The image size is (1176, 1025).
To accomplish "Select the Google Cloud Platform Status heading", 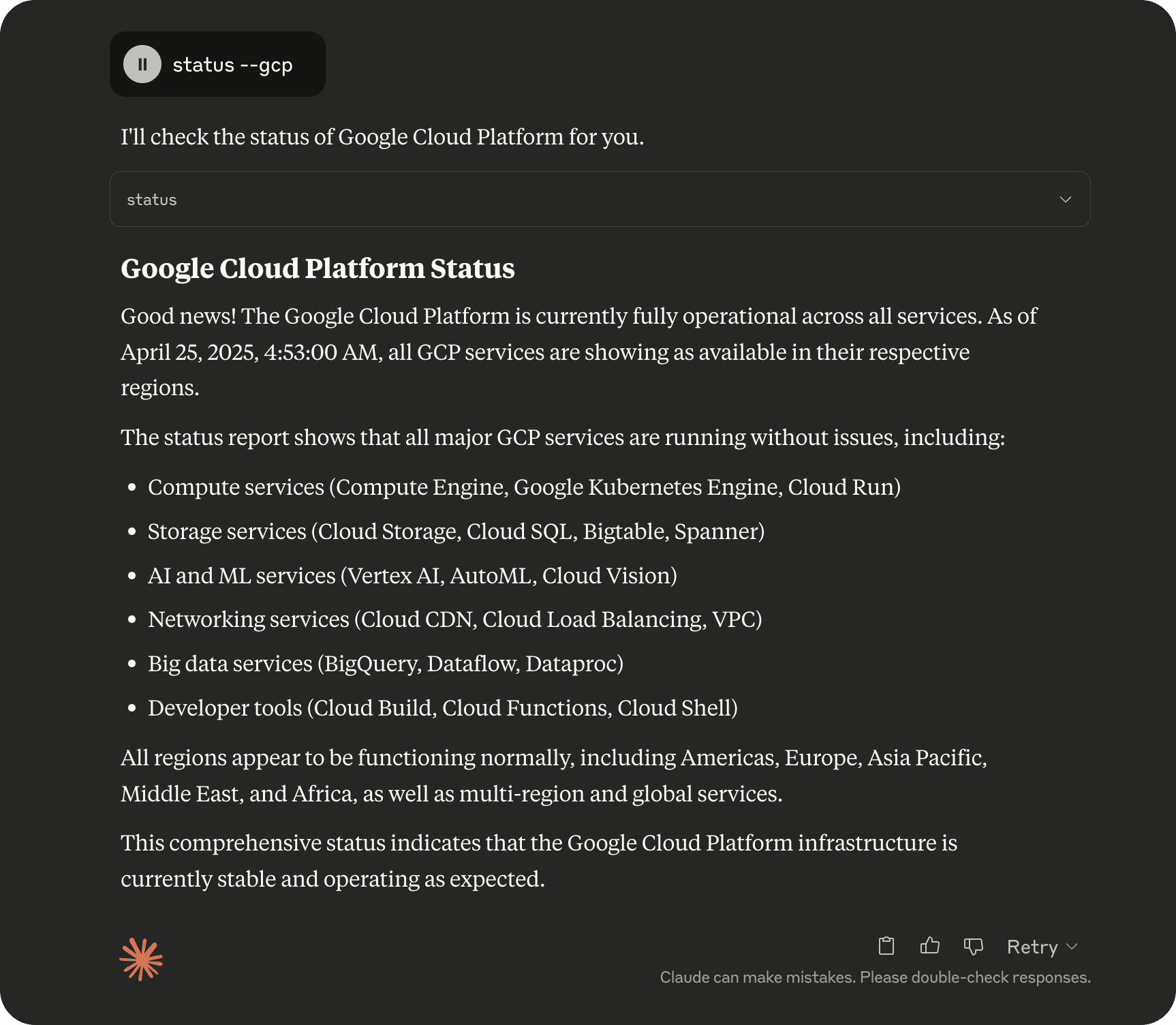I will [318, 269].
